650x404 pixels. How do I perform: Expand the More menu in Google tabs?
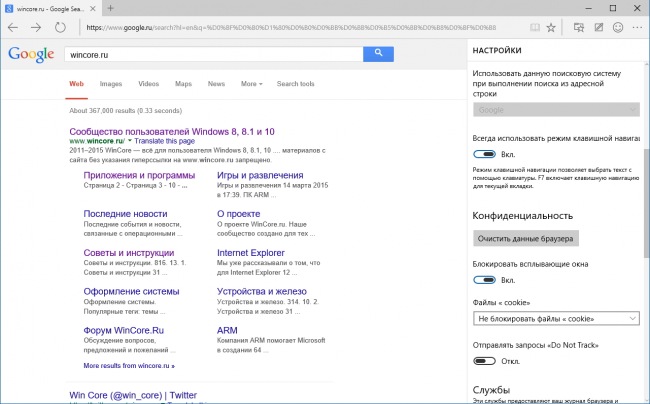[252, 84]
